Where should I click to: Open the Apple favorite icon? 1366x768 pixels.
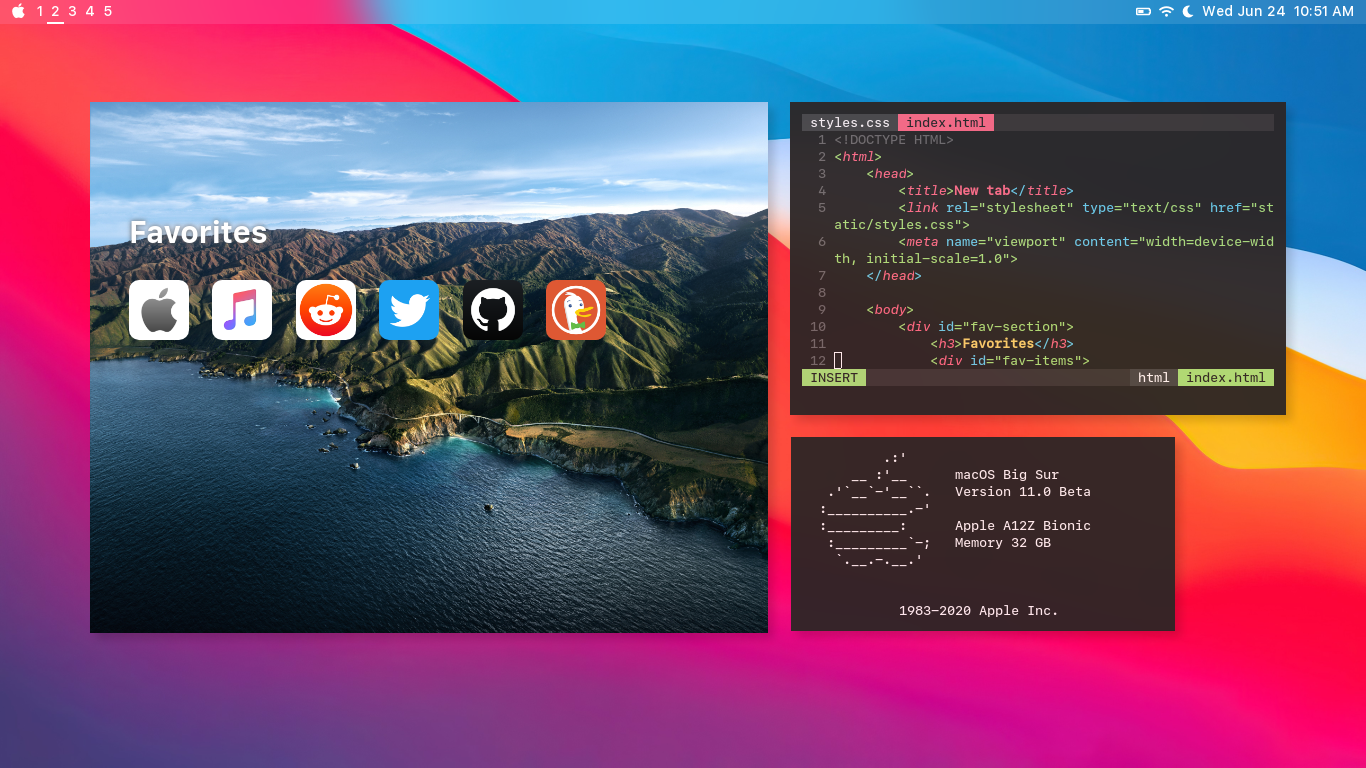(159, 310)
